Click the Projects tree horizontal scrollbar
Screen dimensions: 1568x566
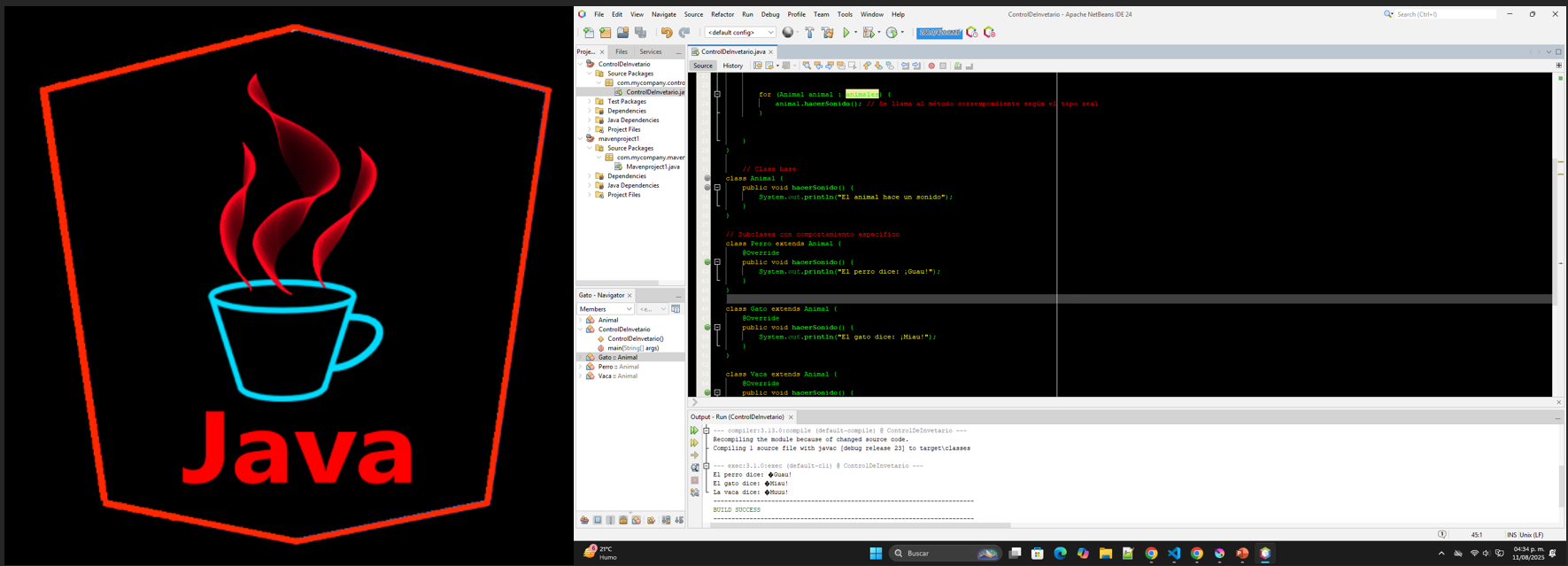pyautogui.click(x=618, y=283)
